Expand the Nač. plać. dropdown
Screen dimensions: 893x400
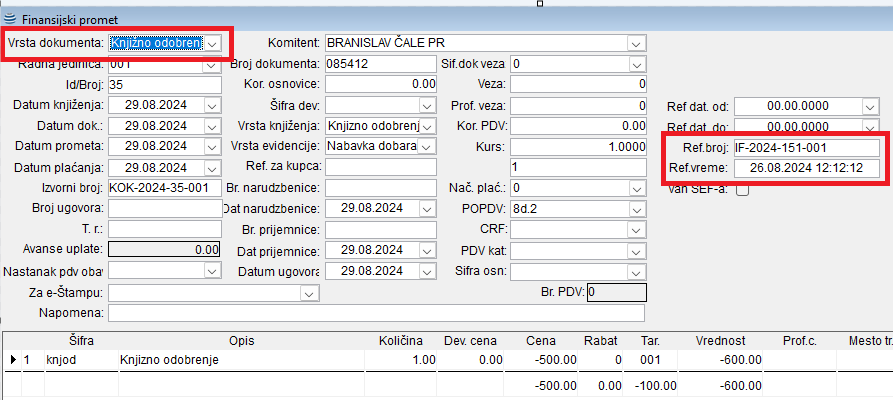pos(636,188)
